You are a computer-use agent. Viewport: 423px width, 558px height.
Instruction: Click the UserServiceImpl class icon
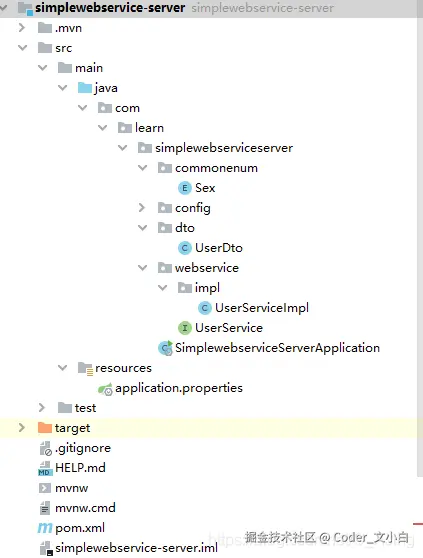pos(205,308)
